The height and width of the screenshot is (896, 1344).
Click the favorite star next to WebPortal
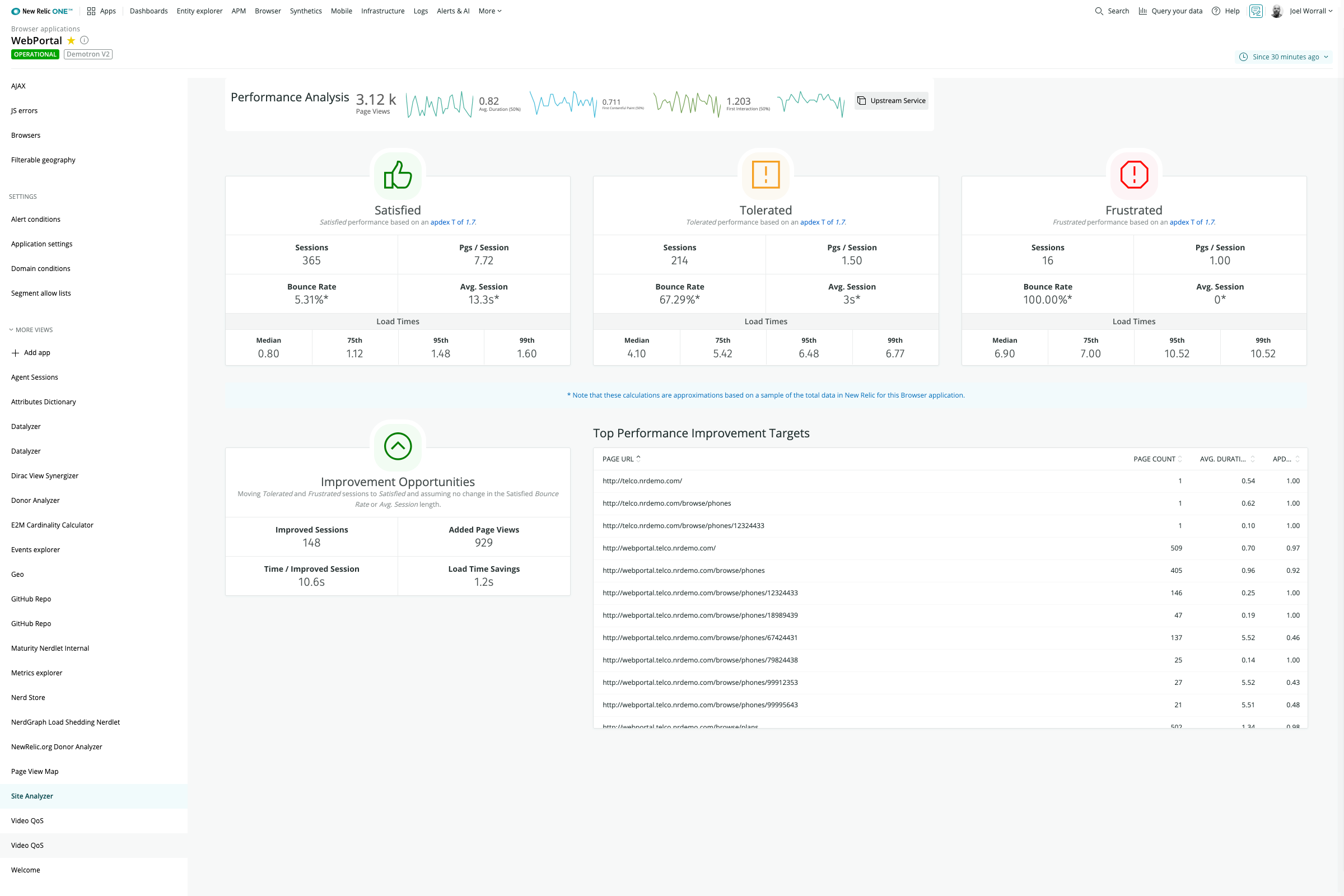71,40
